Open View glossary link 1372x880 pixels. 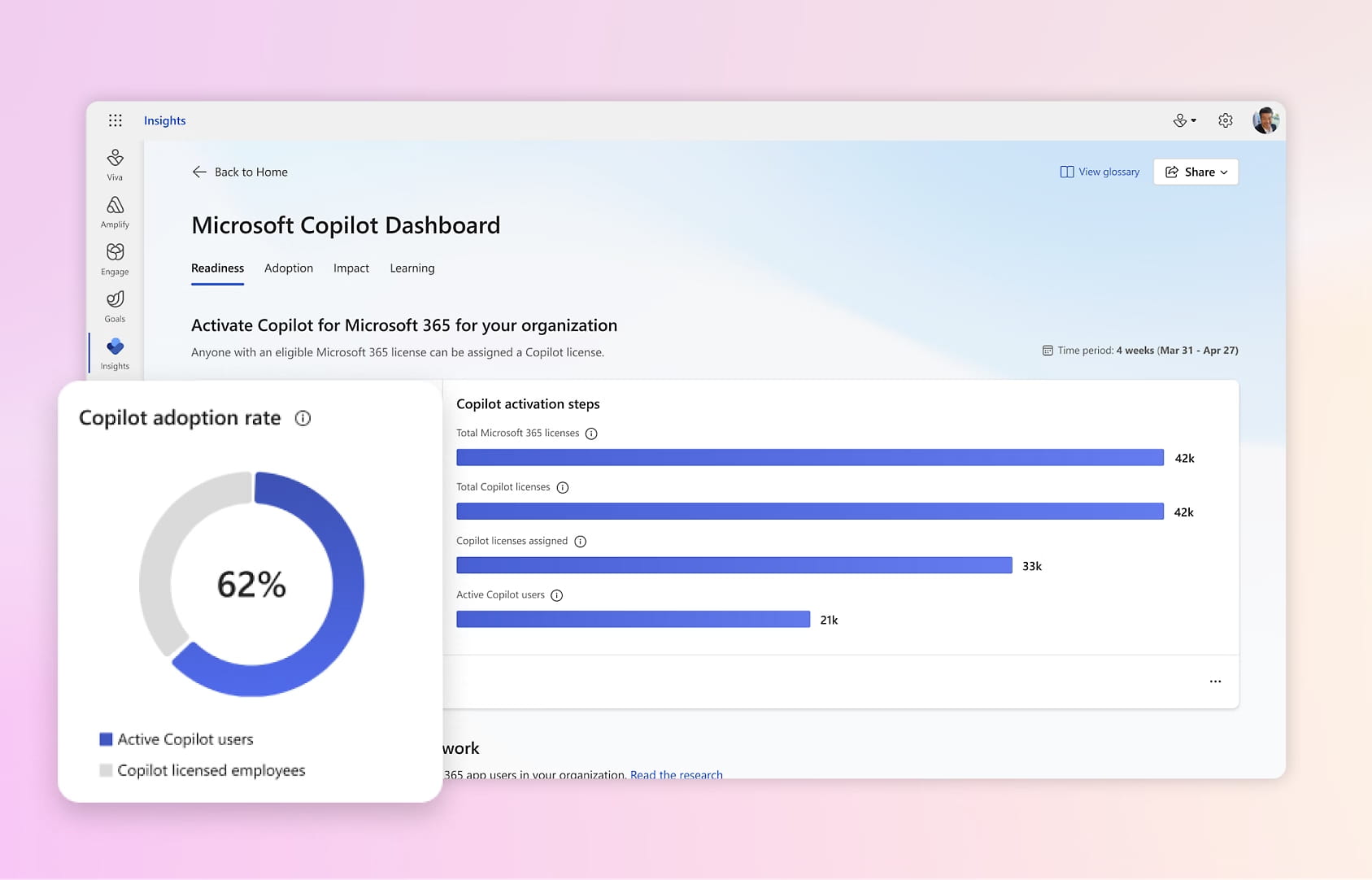point(1100,172)
